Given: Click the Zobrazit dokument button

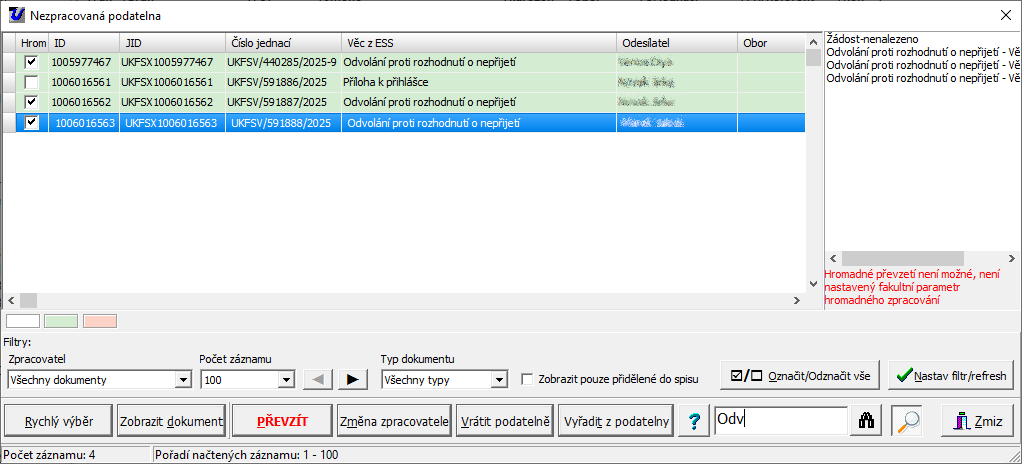Looking at the screenshot, I should pos(171,421).
